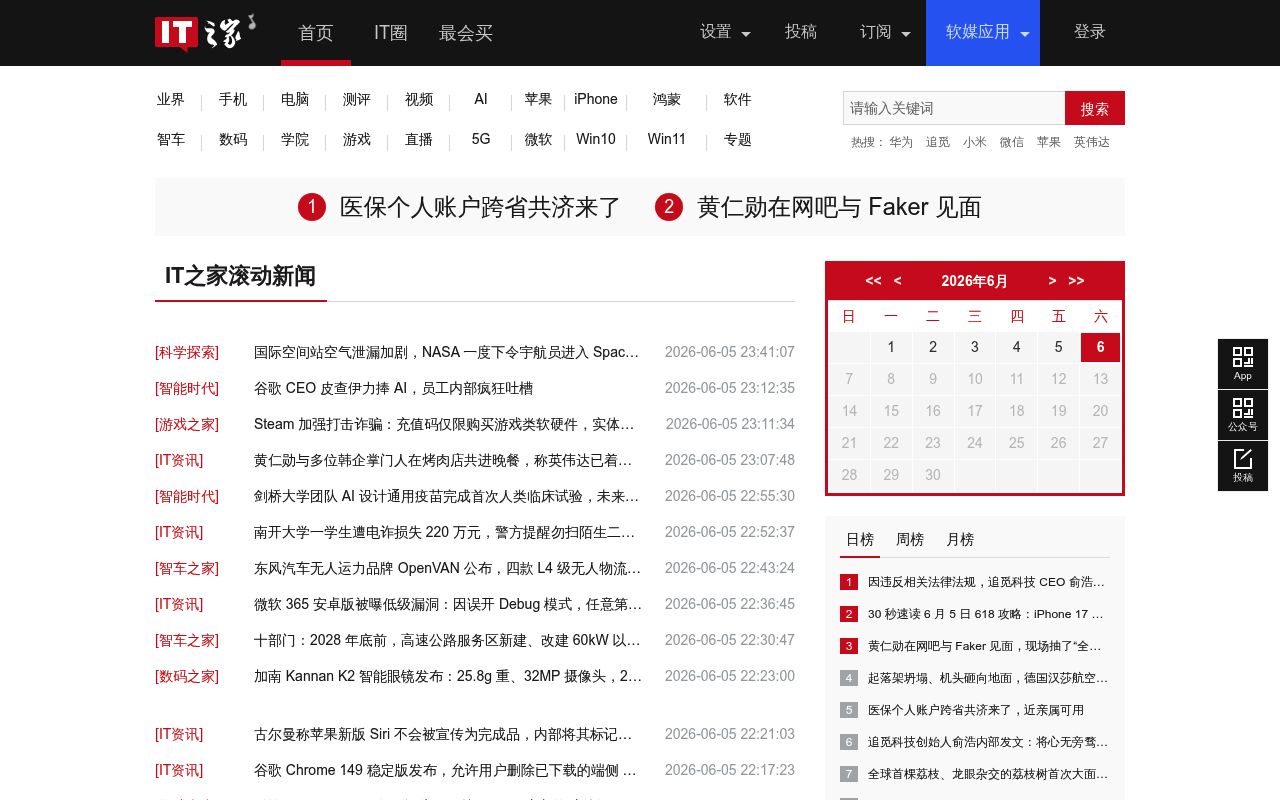Open ranked item 2 about 618 攻略
Screen dimensions: 1280x800
pos(986,614)
